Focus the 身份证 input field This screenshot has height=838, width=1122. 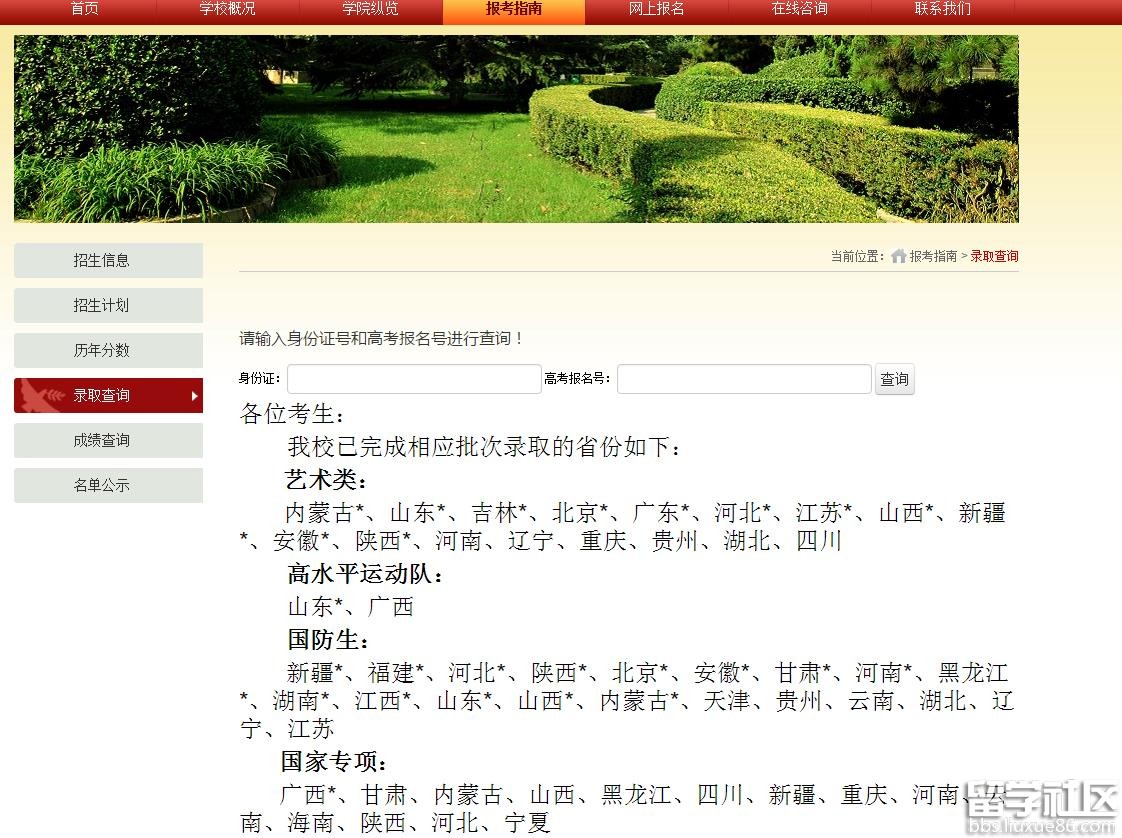click(x=414, y=379)
